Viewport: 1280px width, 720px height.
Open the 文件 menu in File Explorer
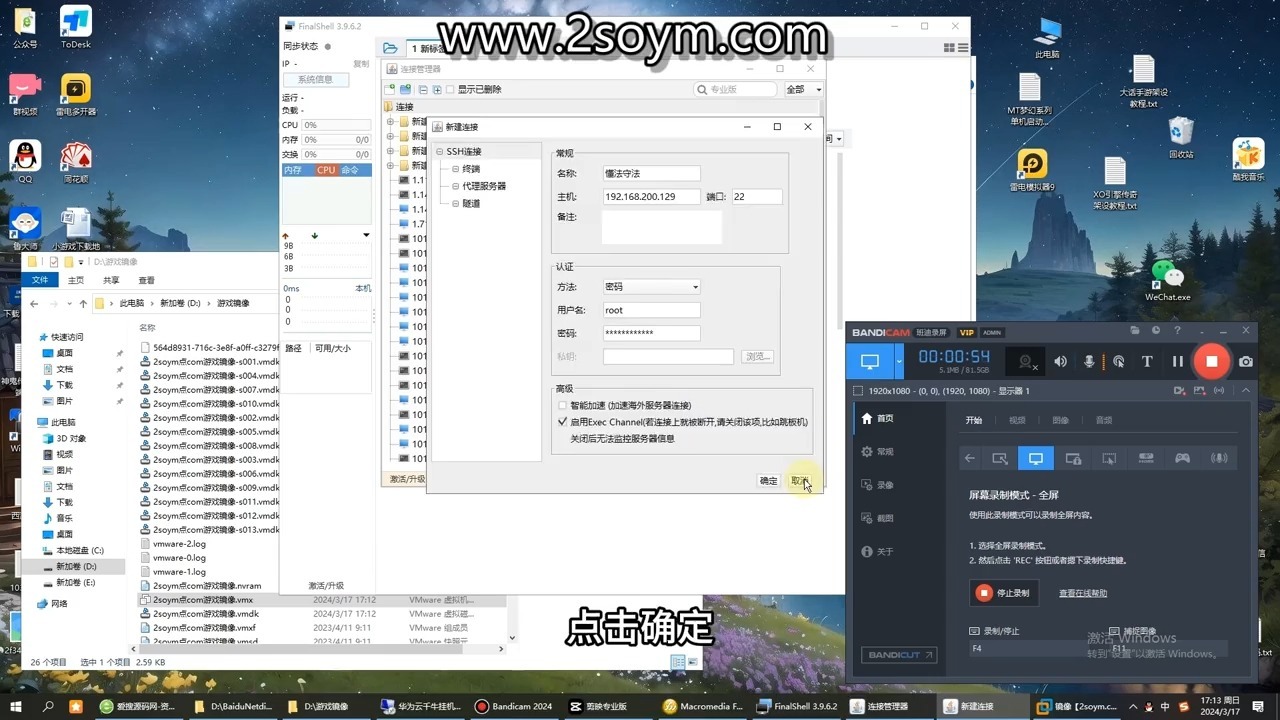(x=40, y=280)
